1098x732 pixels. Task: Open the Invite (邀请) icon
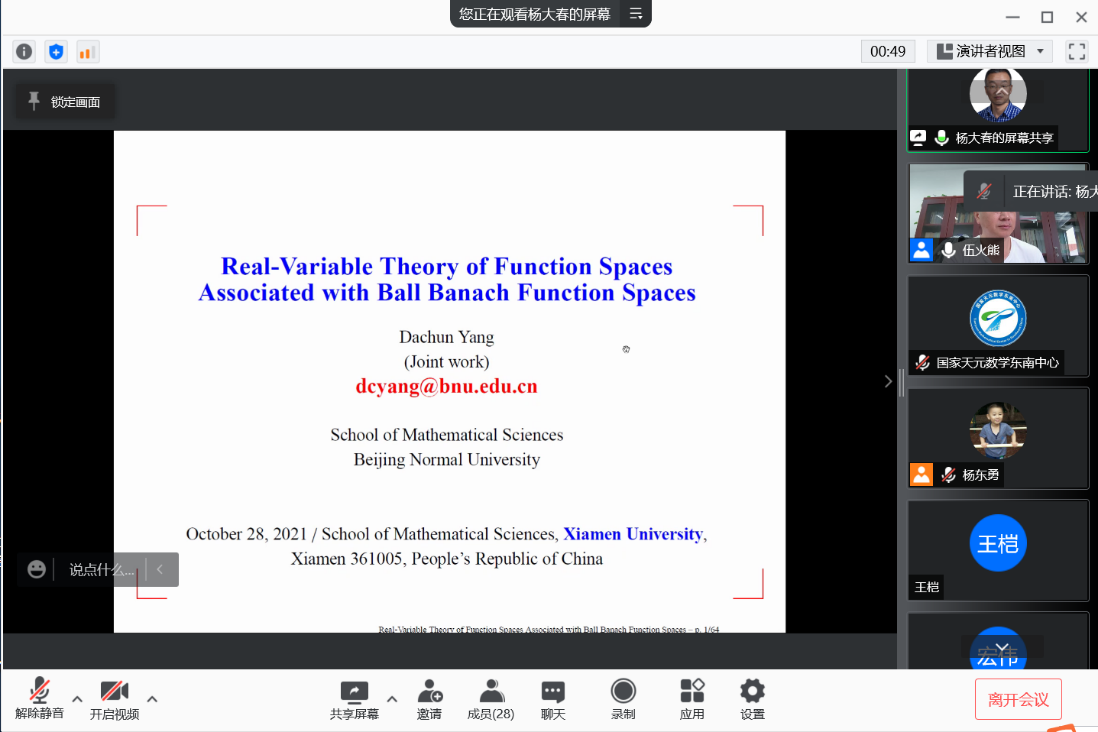pyautogui.click(x=429, y=699)
